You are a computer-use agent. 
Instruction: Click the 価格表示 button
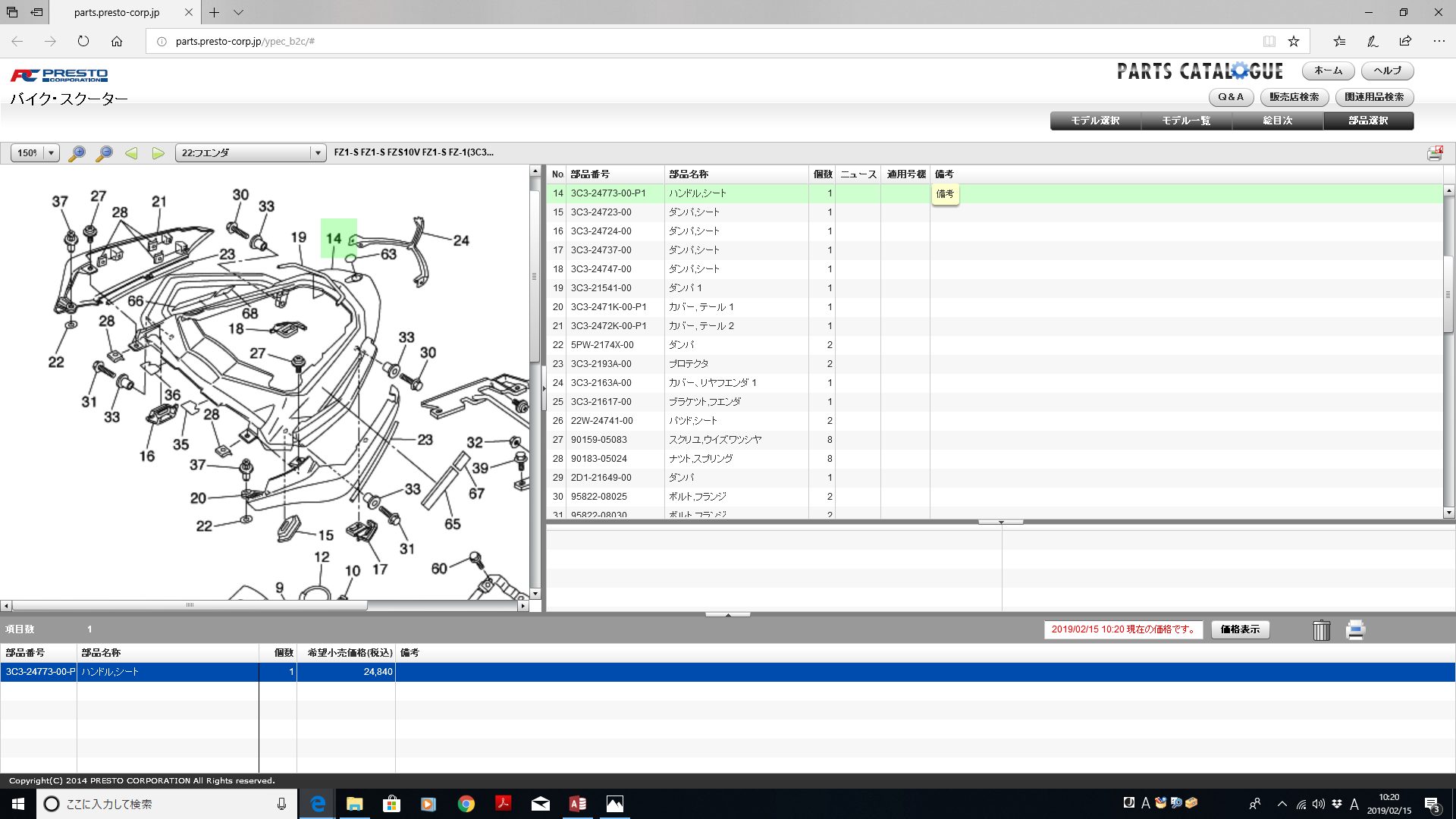point(1240,629)
